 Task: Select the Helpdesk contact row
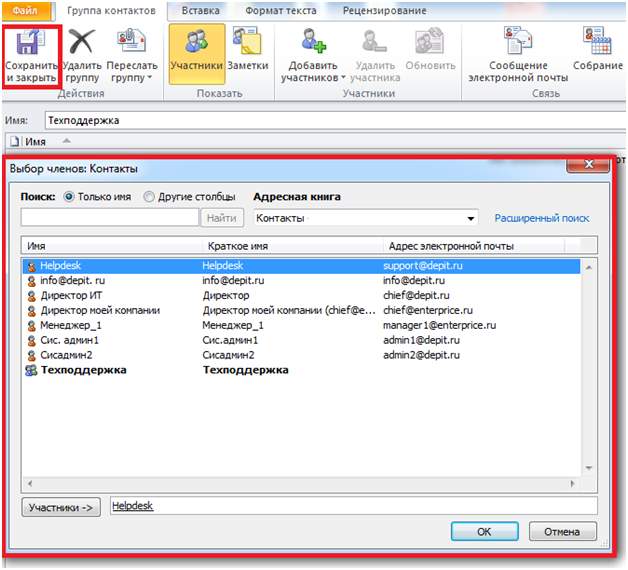pyautogui.click(x=301, y=266)
